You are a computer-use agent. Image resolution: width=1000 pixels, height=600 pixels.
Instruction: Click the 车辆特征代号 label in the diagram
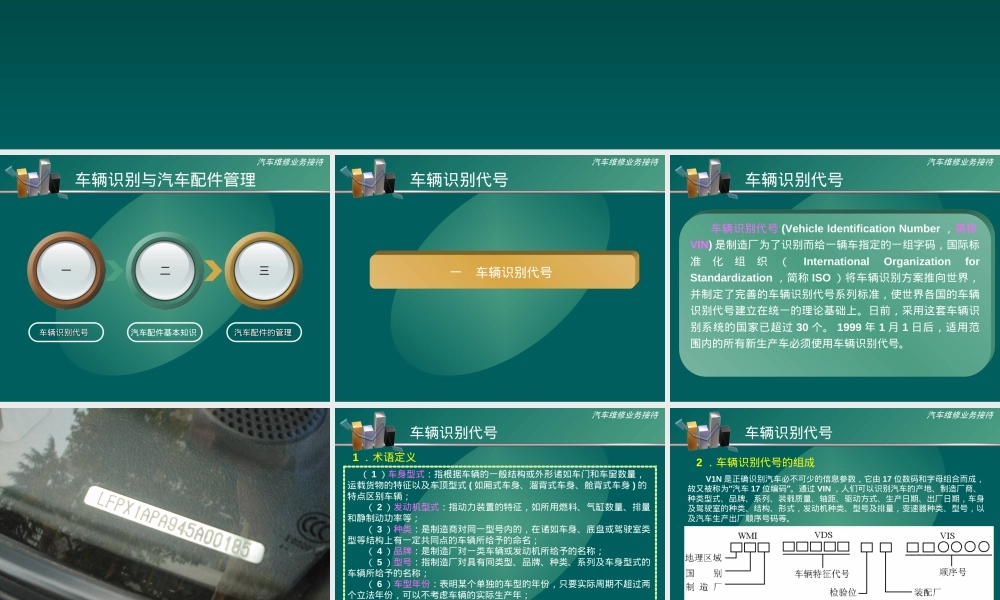pos(821,574)
